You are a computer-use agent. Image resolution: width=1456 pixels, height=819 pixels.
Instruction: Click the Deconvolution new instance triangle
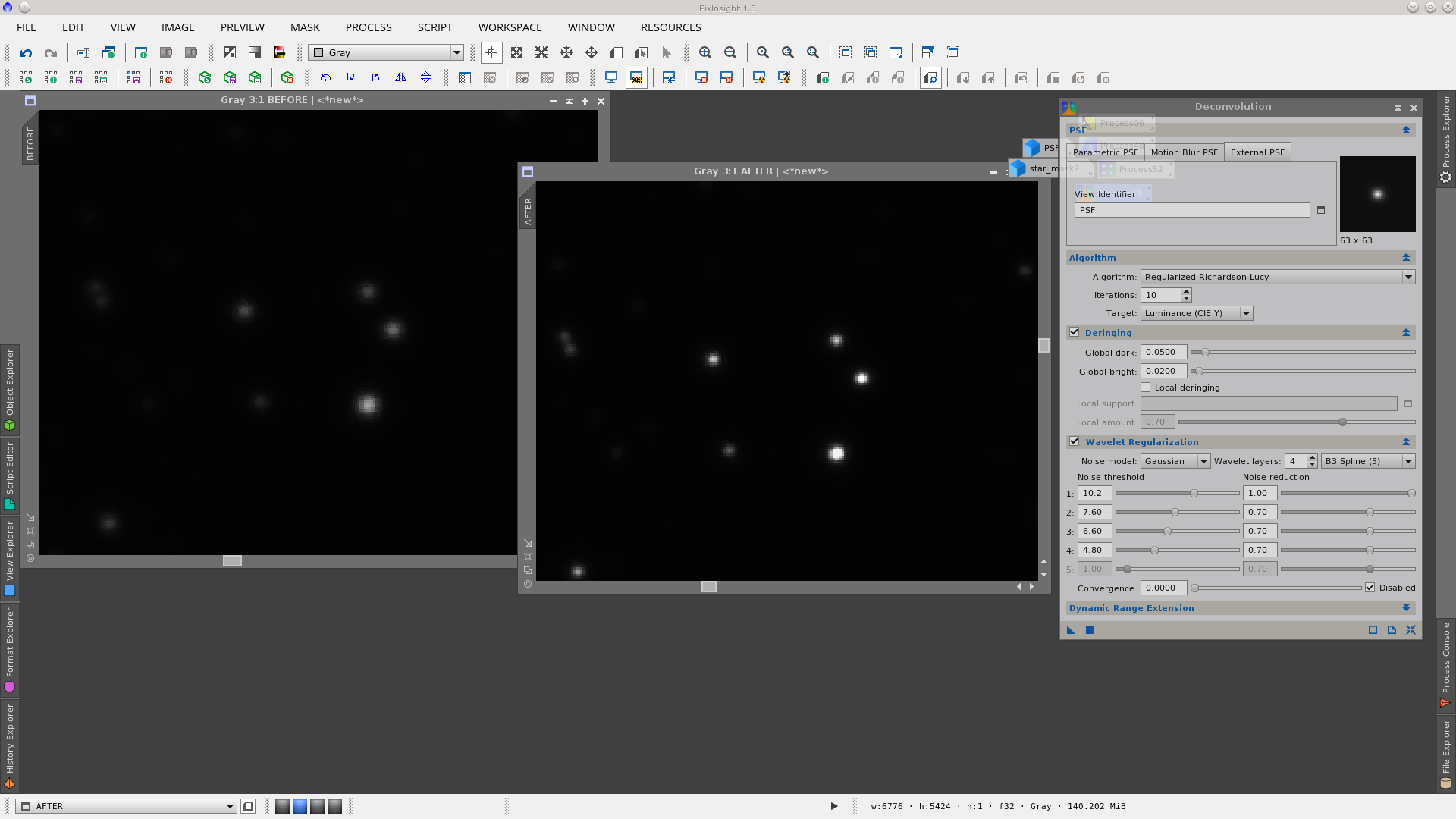point(1071,630)
